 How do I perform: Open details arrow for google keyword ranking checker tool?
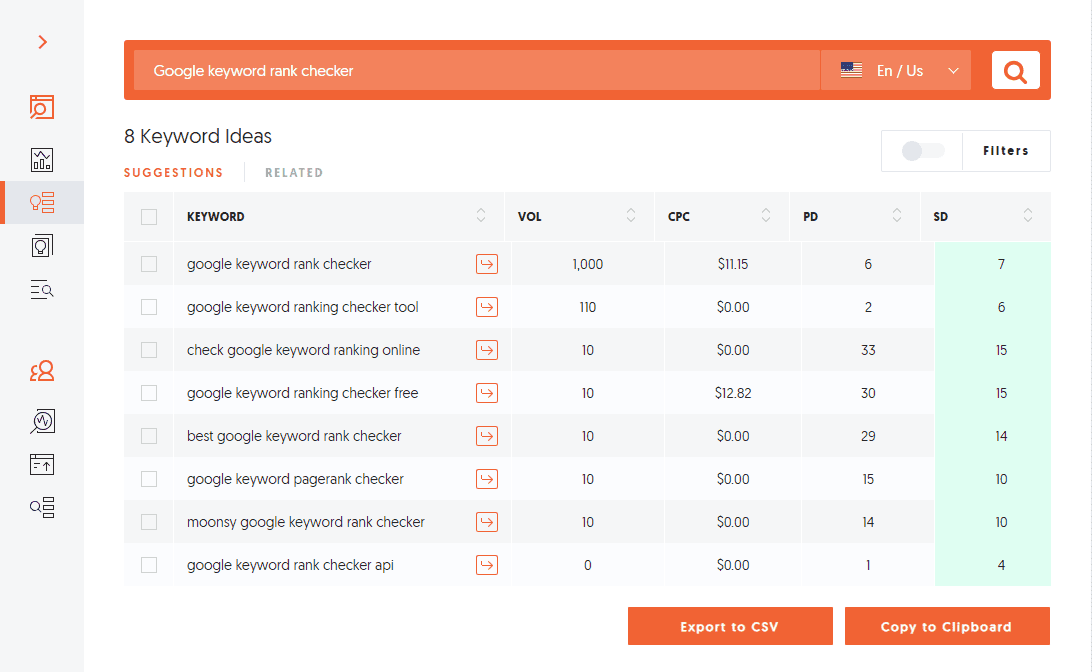(x=487, y=307)
